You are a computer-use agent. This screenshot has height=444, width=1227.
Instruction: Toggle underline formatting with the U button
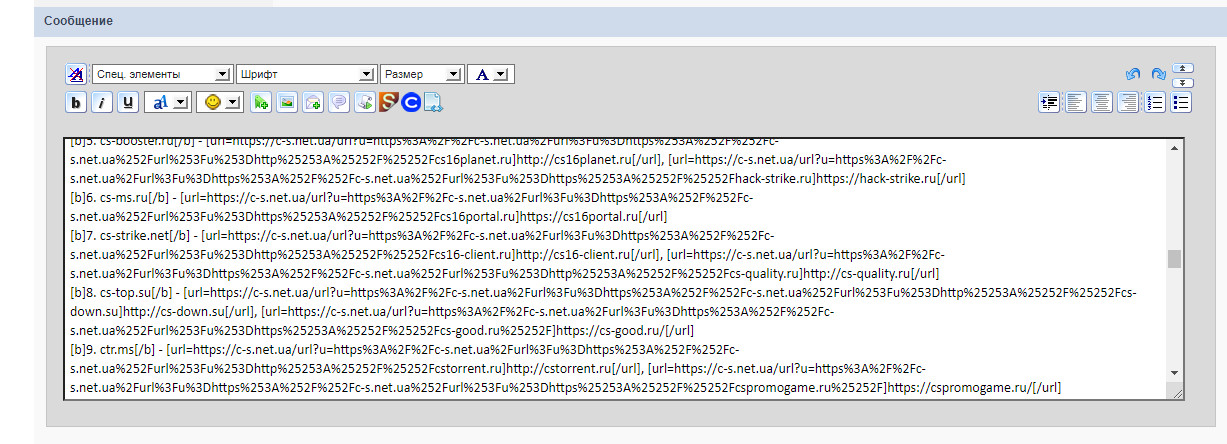tap(128, 102)
